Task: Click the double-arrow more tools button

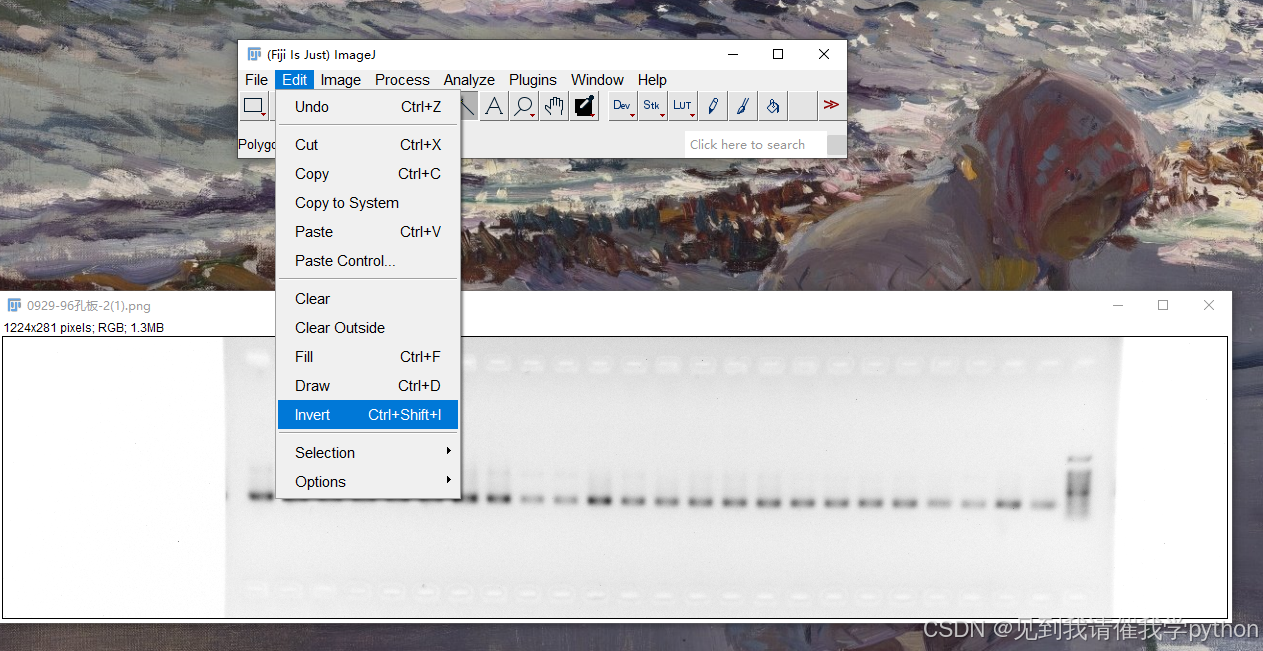Action: (831, 105)
